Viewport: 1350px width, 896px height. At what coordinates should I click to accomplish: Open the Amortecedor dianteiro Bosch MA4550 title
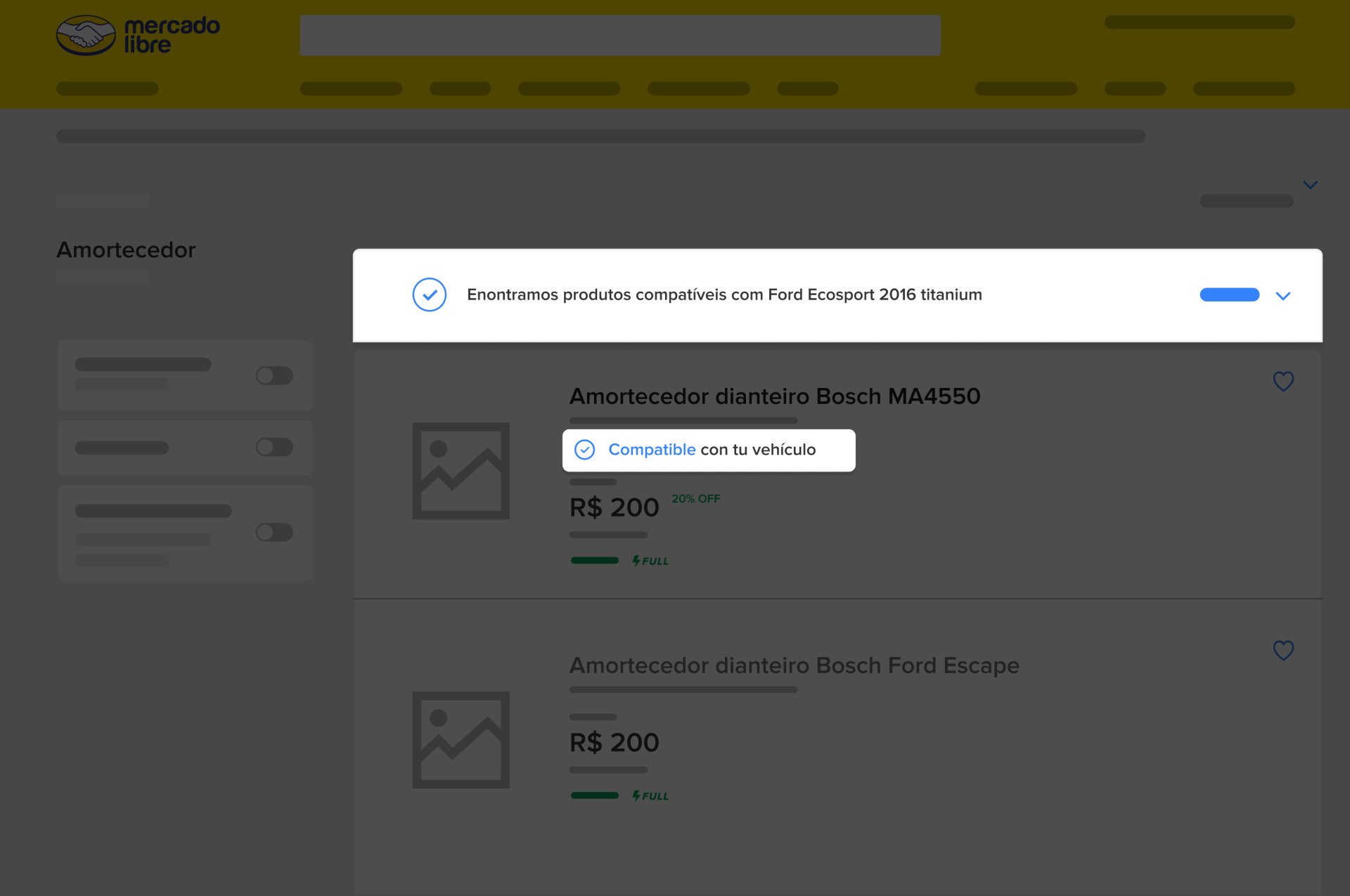pyautogui.click(x=775, y=396)
